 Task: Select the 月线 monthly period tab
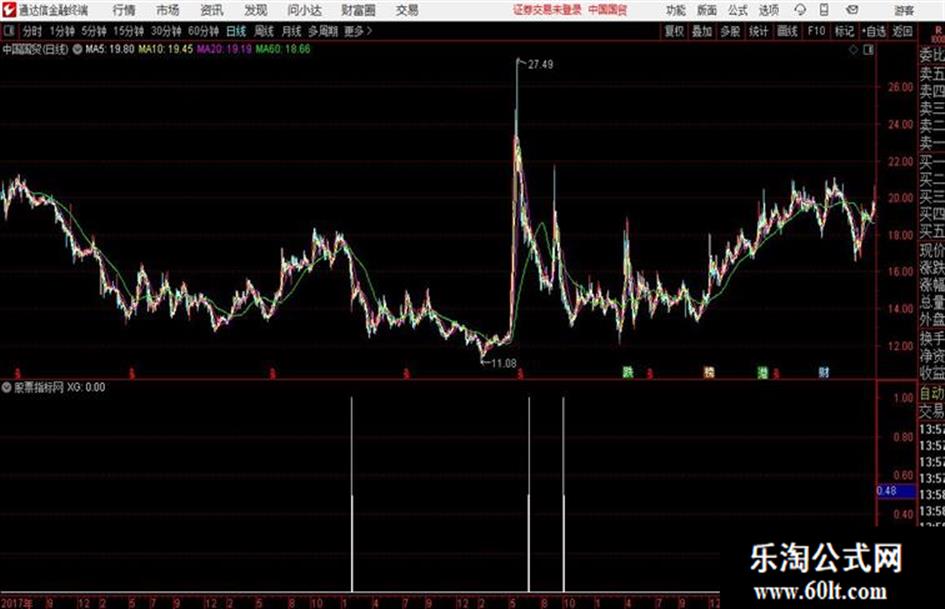292,31
